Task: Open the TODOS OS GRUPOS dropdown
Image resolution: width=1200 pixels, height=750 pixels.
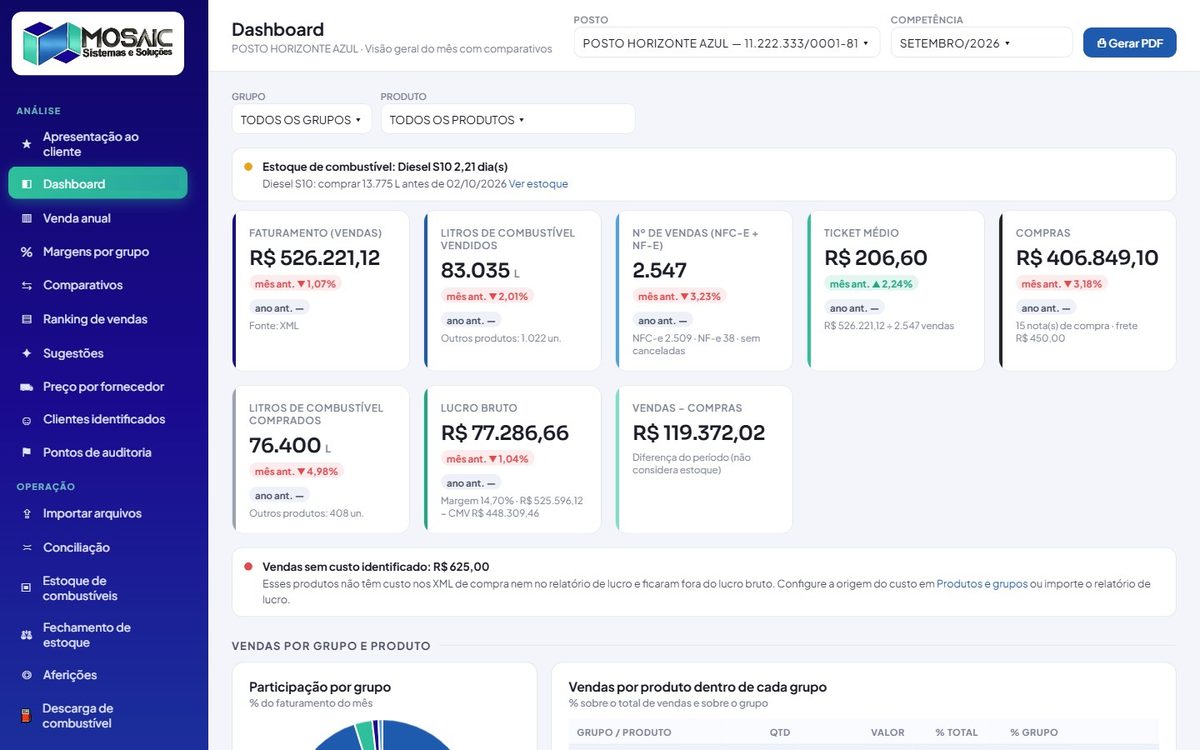Action: 302,119
